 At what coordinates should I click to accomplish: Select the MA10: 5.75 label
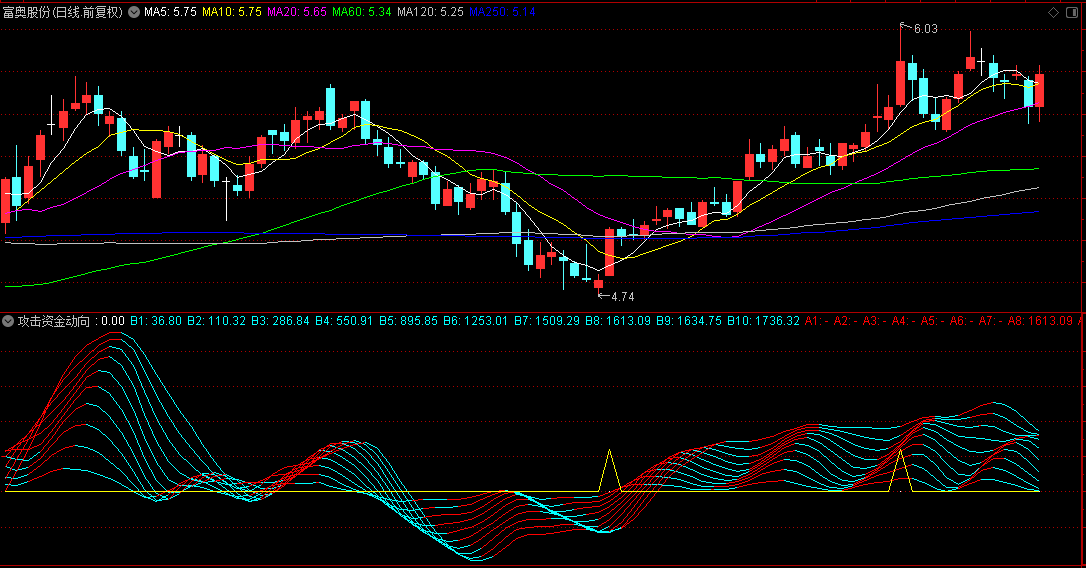point(232,12)
